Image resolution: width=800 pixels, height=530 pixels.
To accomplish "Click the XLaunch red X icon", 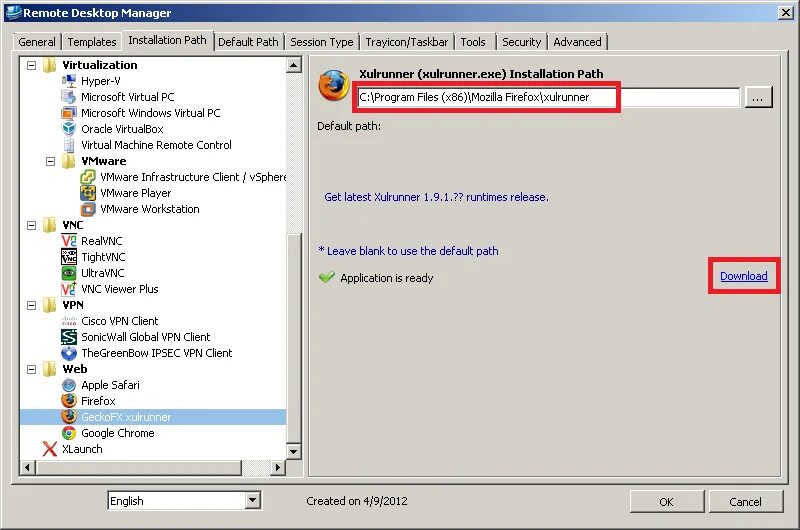I will point(50,449).
